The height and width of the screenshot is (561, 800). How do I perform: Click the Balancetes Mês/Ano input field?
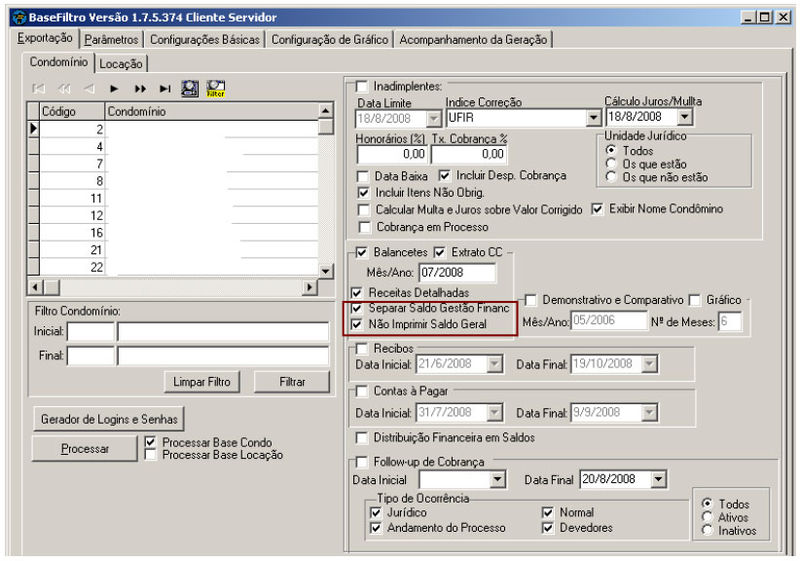(x=457, y=272)
